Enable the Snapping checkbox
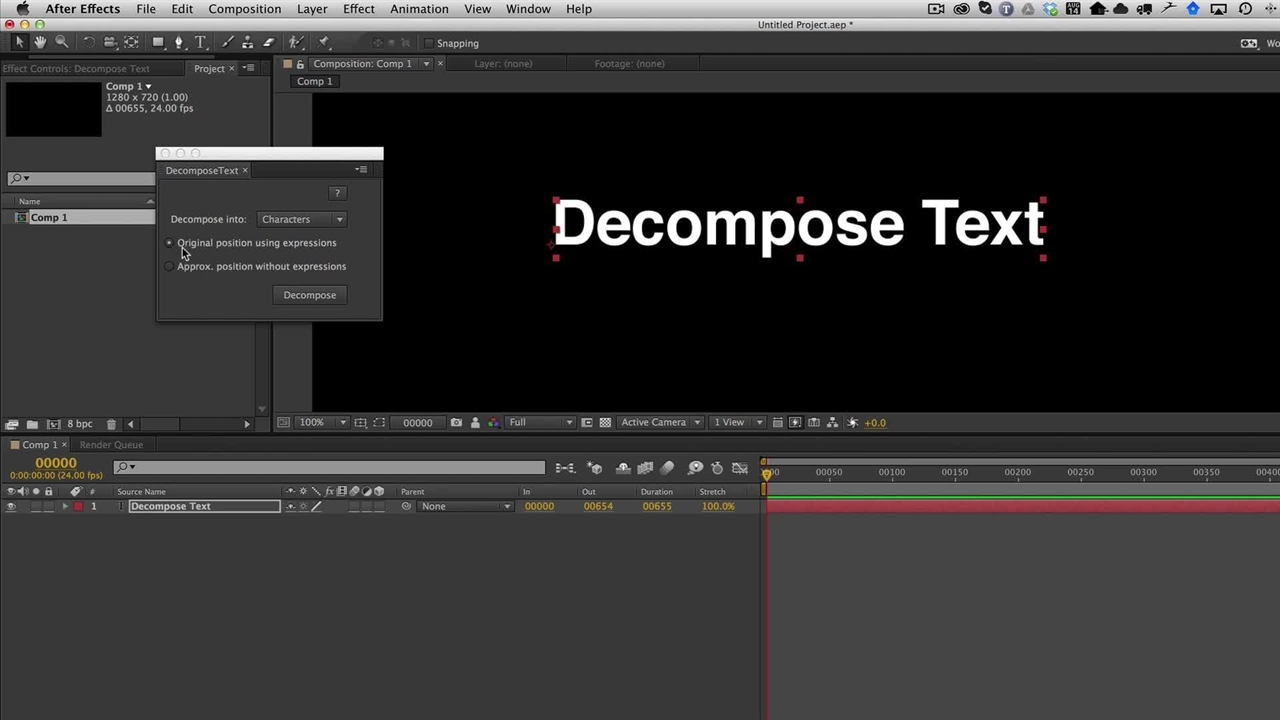 pyautogui.click(x=429, y=43)
